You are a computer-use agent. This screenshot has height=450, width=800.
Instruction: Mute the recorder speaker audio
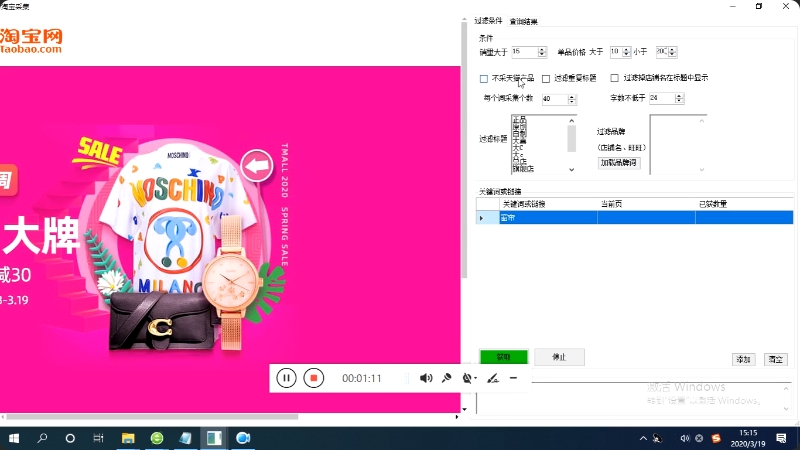tap(426, 378)
